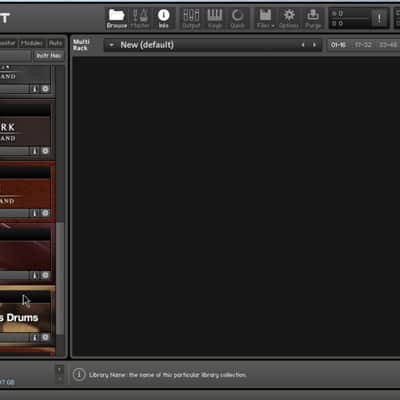This screenshot has width=400, height=400.
Task: Open the Auto browser tab
Action: pos(55,43)
